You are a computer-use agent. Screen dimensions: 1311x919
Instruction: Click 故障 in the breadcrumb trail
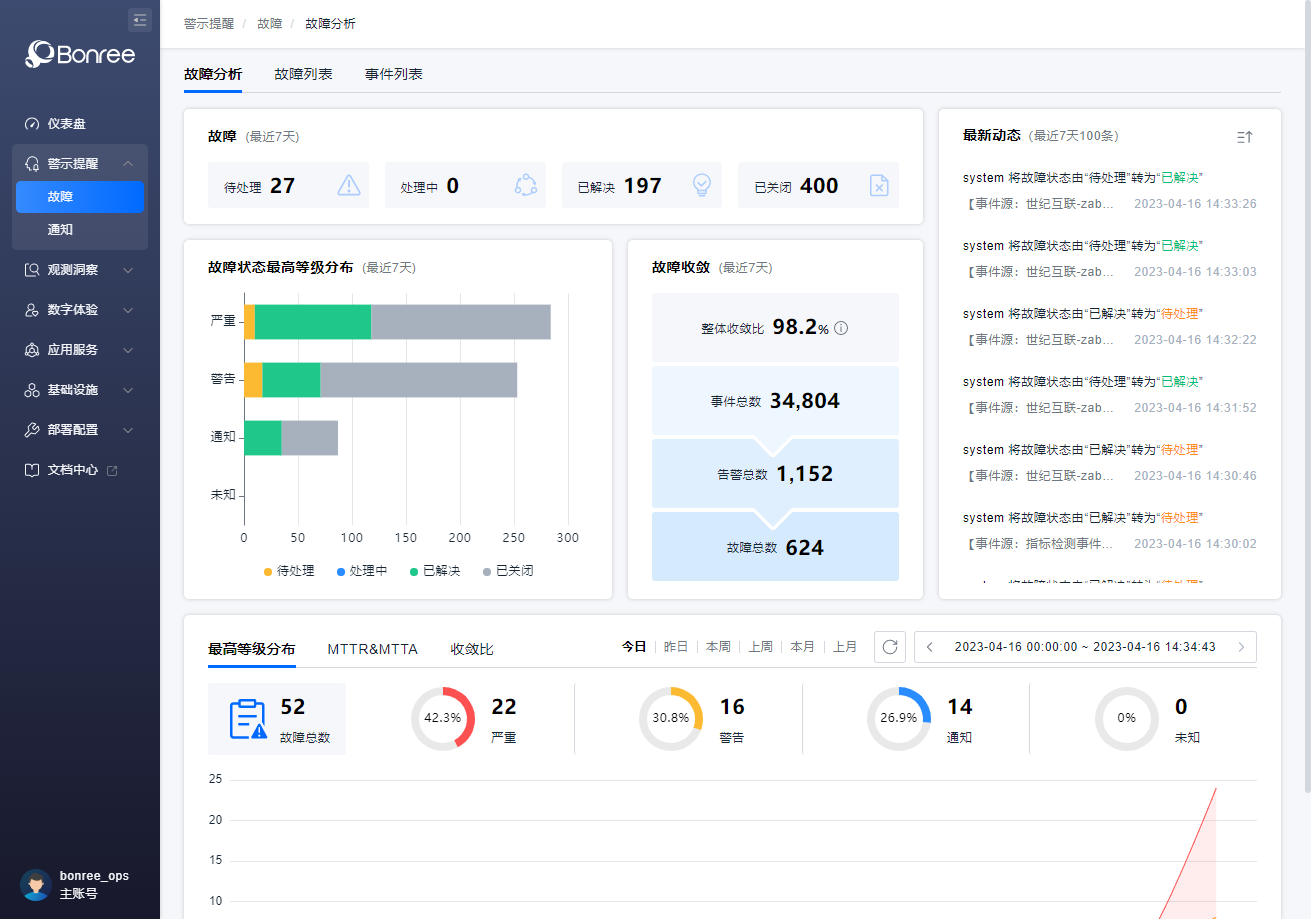(x=269, y=22)
